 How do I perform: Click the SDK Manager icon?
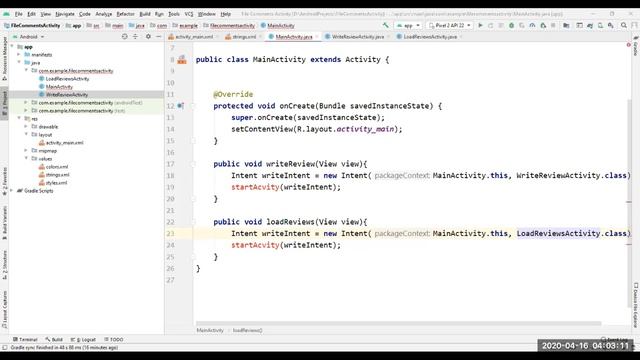pyautogui.click(x=611, y=25)
